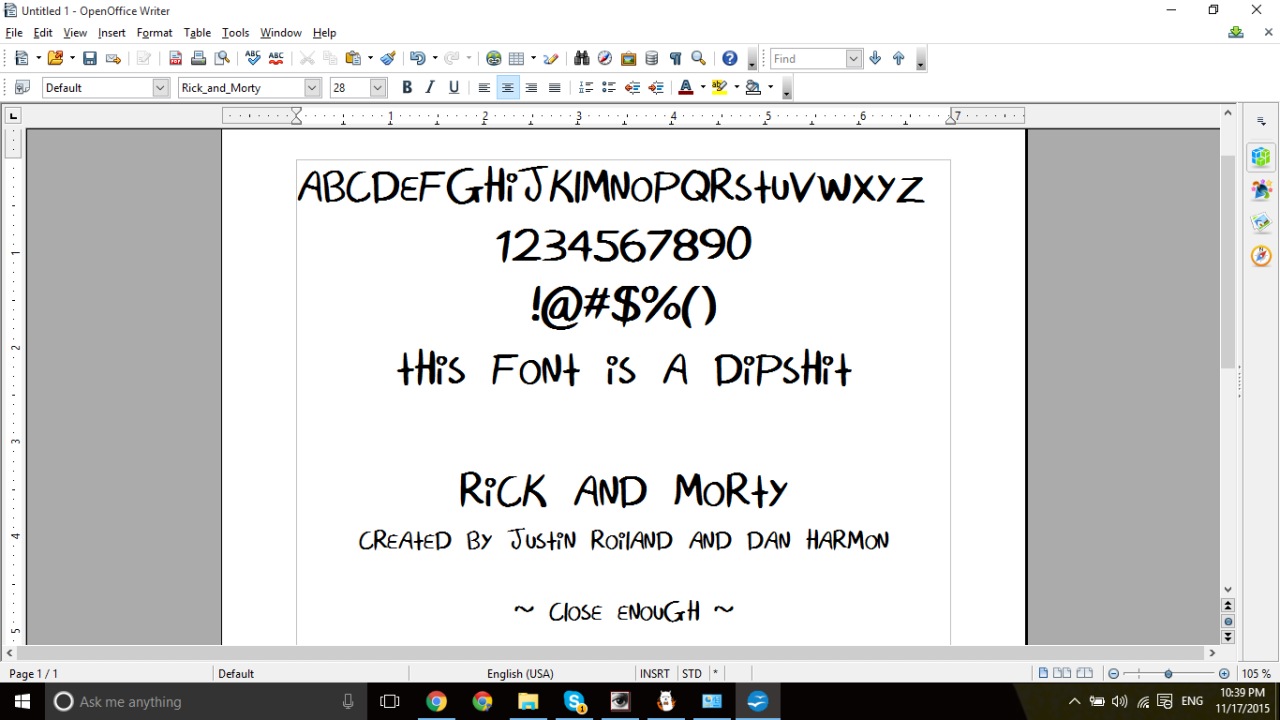Viewport: 1280px width, 720px height.
Task: Toggle Nonprinting Characters pilcrow
Action: click(675, 59)
